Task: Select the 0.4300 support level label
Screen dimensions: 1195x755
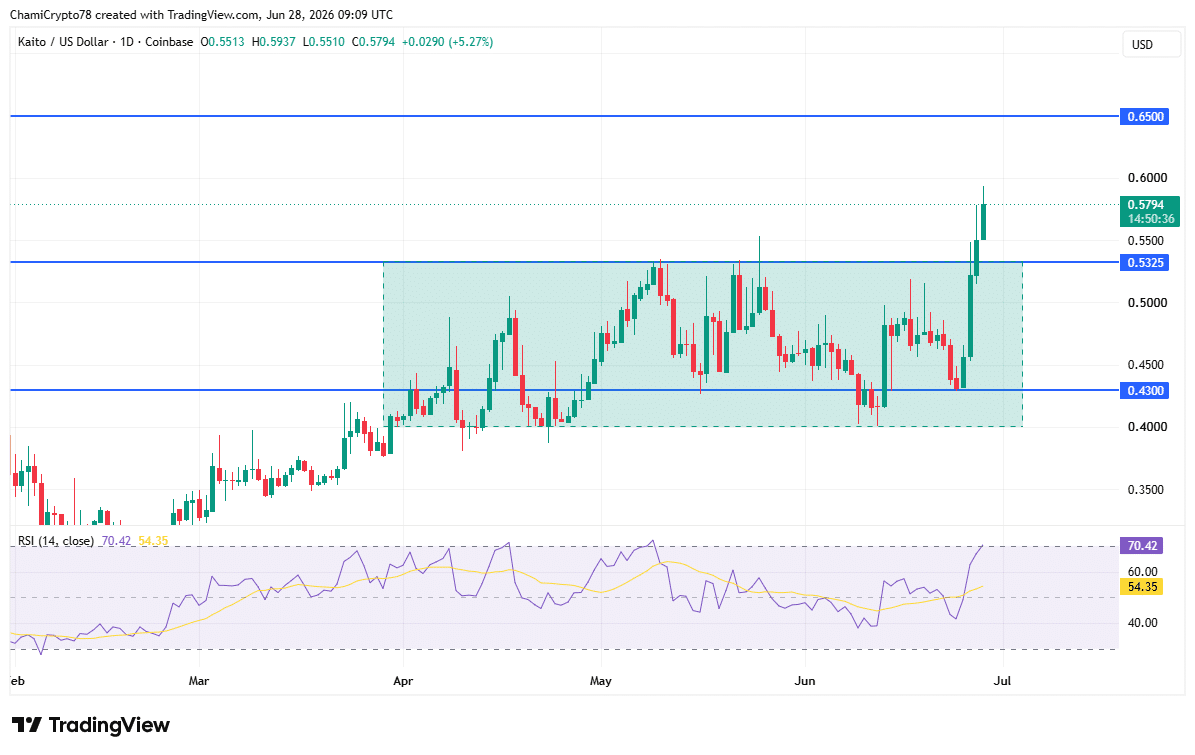Action: (x=1145, y=391)
